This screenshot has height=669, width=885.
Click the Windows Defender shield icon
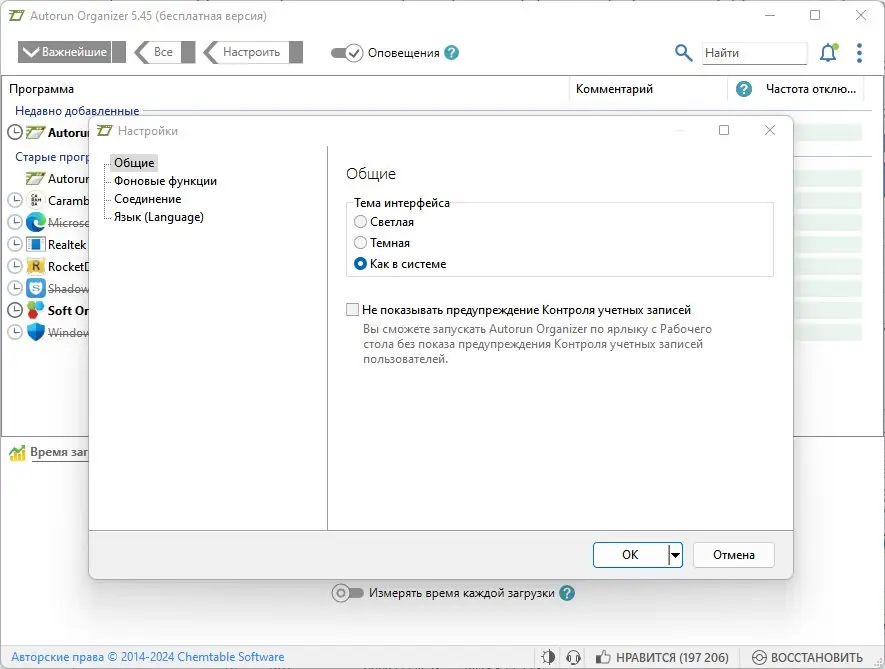pos(36,332)
